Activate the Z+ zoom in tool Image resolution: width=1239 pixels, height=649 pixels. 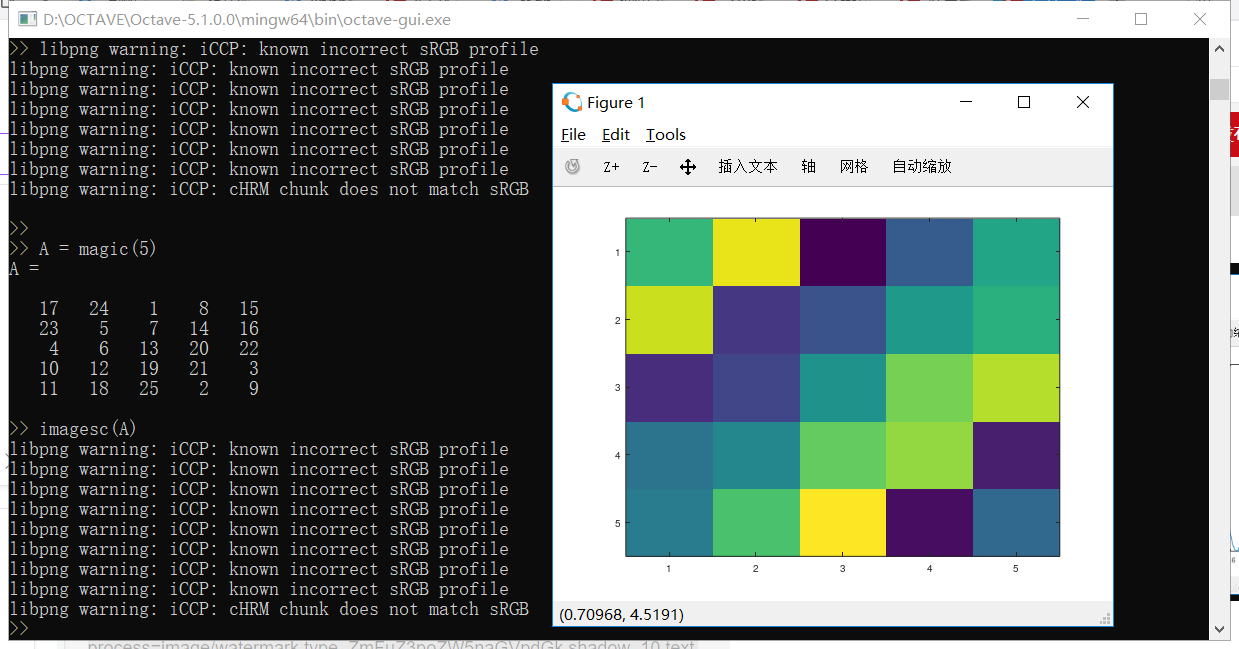pos(611,167)
